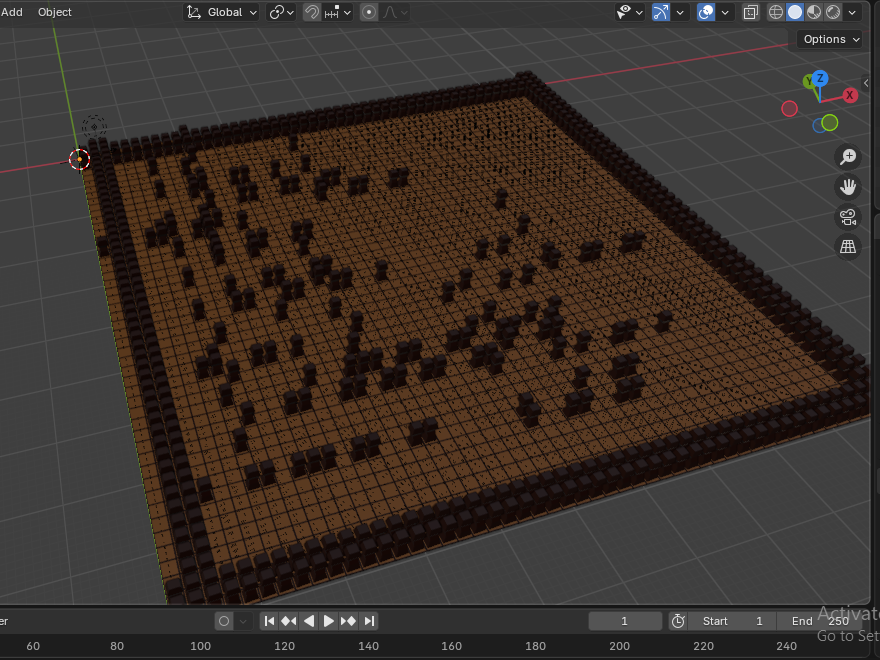Toggle show gizmos button
The height and width of the screenshot is (660, 880).
click(x=661, y=12)
